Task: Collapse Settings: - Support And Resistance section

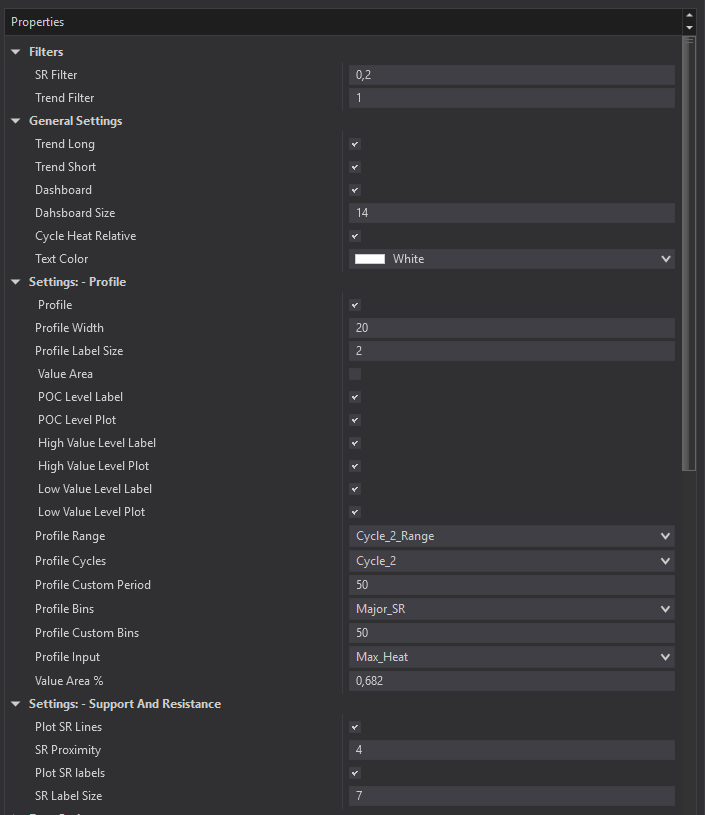Action: (x=16, y=704)
